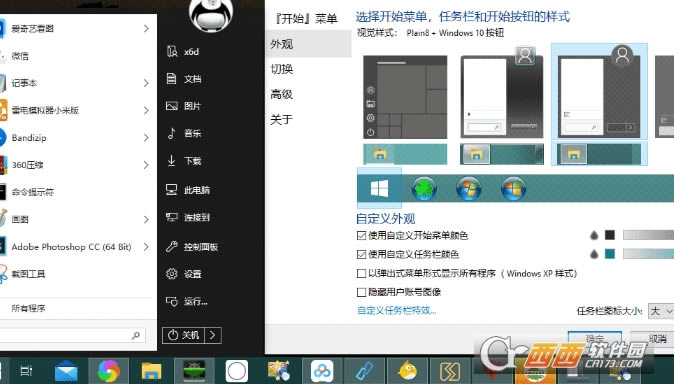Click the chain link taskbar icon

coord(364,371)
